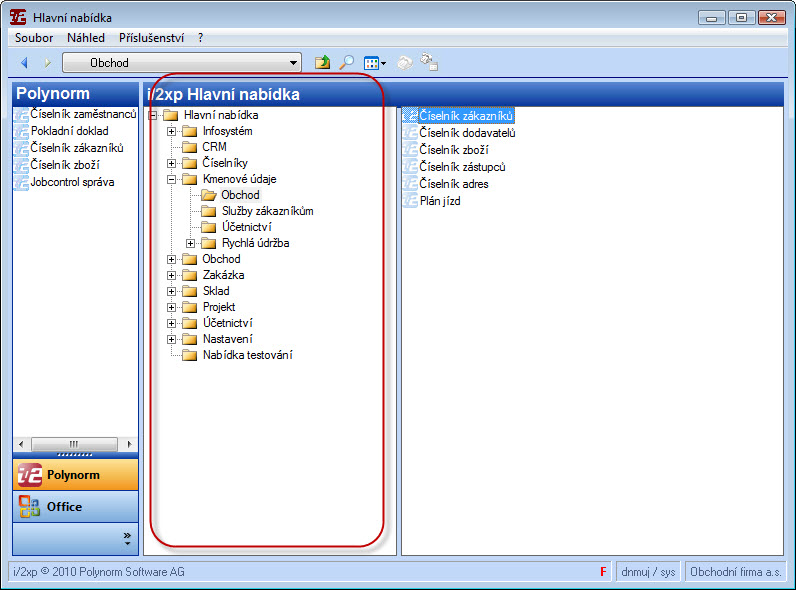Select the Nabídka testování folder
The width and height of the screenshot is (796, 590).
pyautogui.click(x=247, y=355)
